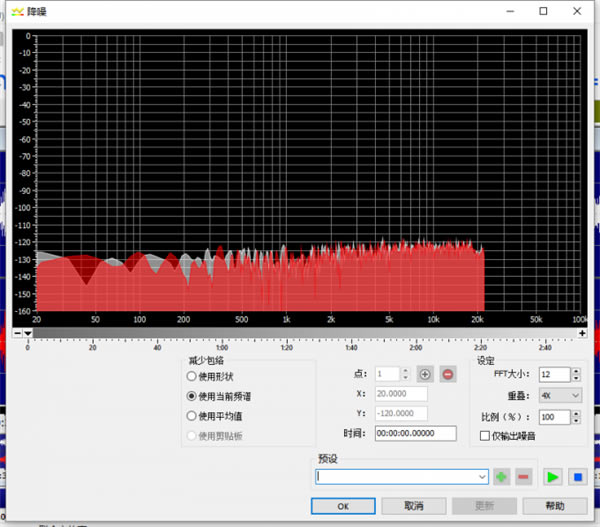Click the FFT大小 spinner arrows

pyautogui.click(x=576, y=375)
